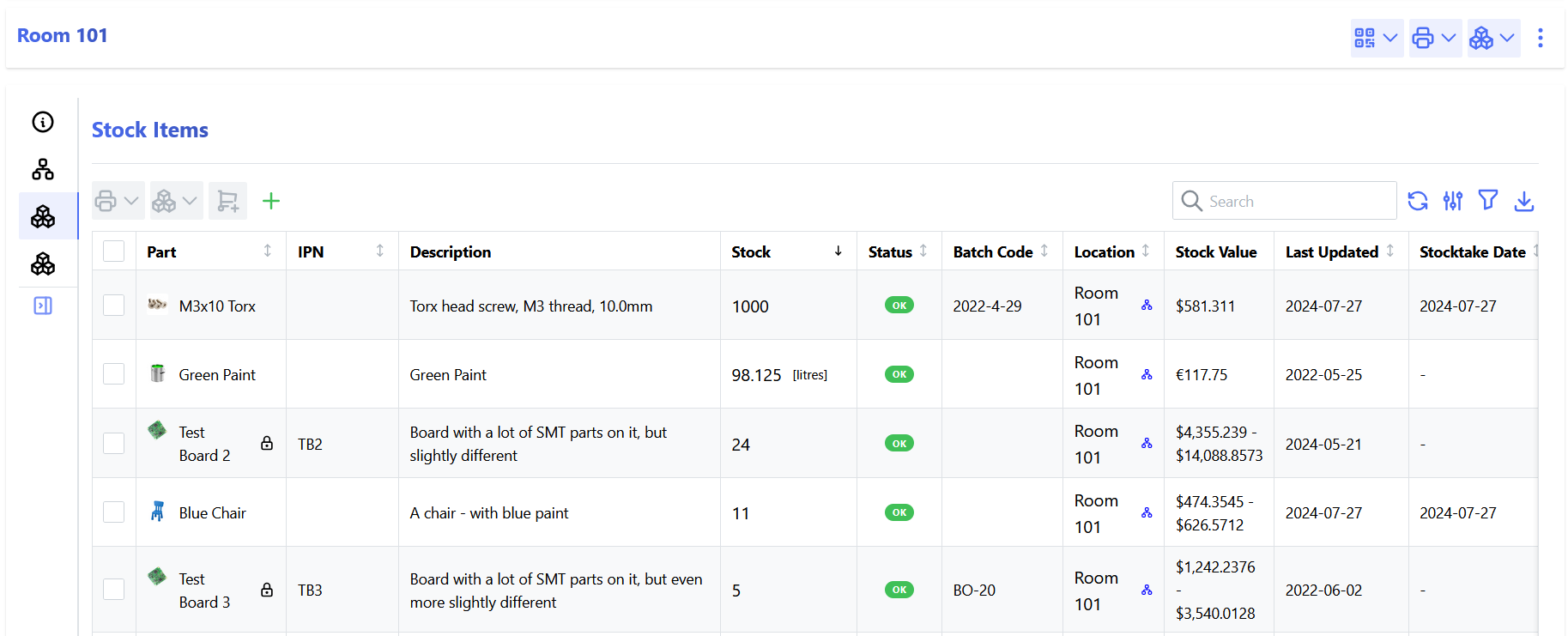
Task: Click the Search input field
Action: point(1296,201)
